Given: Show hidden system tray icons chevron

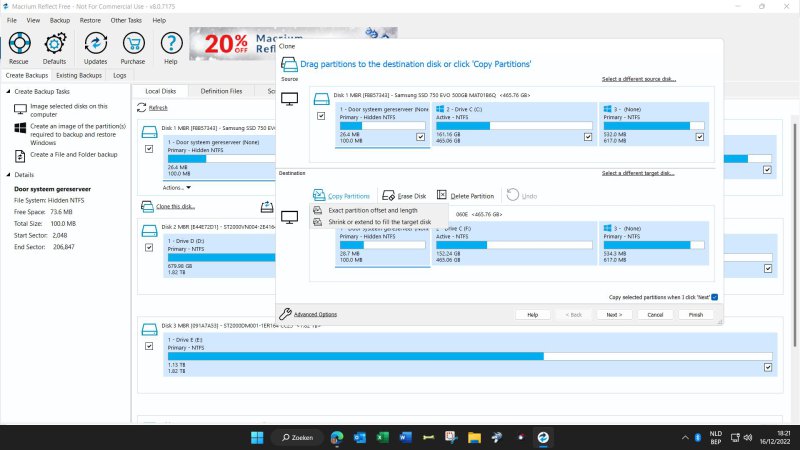Looking at the screenshot, I should 685,437.
